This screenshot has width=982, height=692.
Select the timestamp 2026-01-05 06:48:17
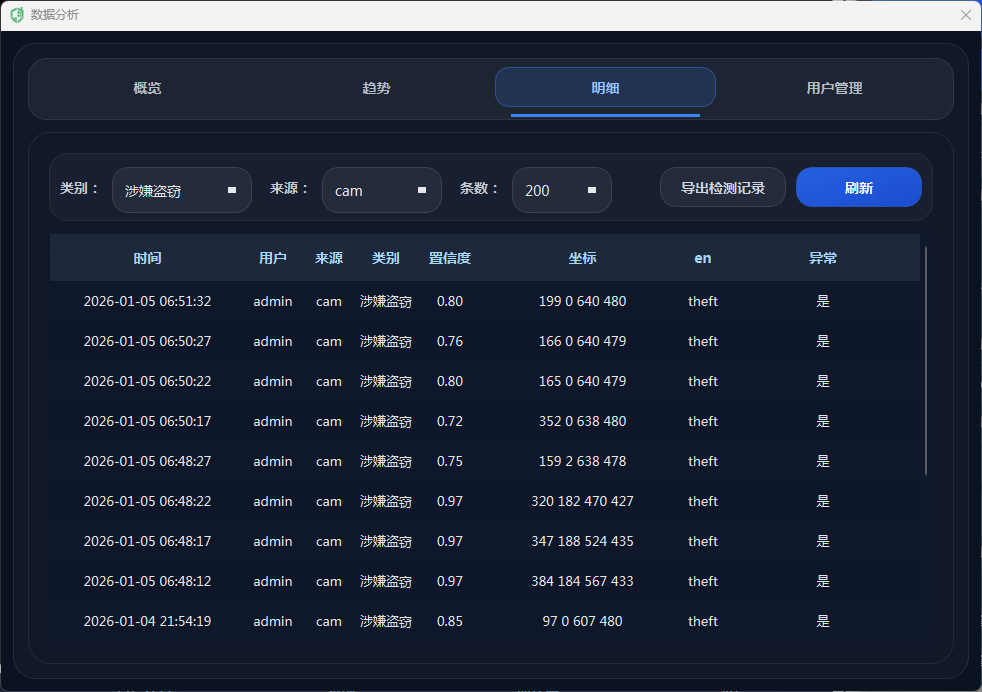(x=147, y=542)
